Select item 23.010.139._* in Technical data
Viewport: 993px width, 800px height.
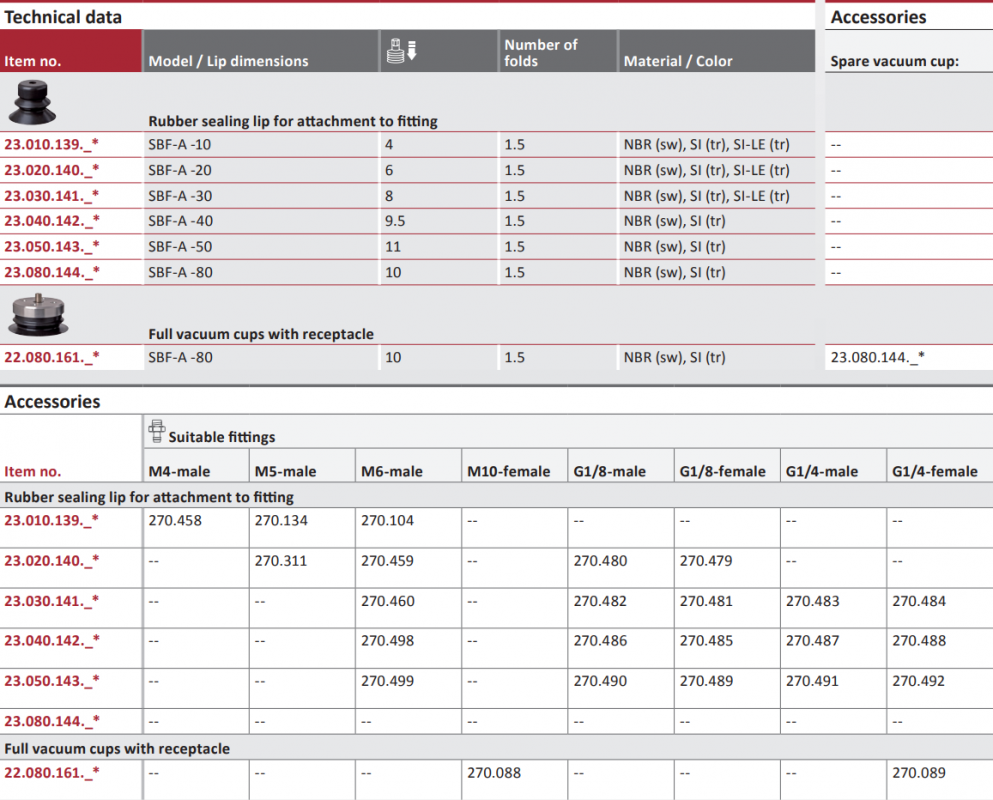pos(51,144)
